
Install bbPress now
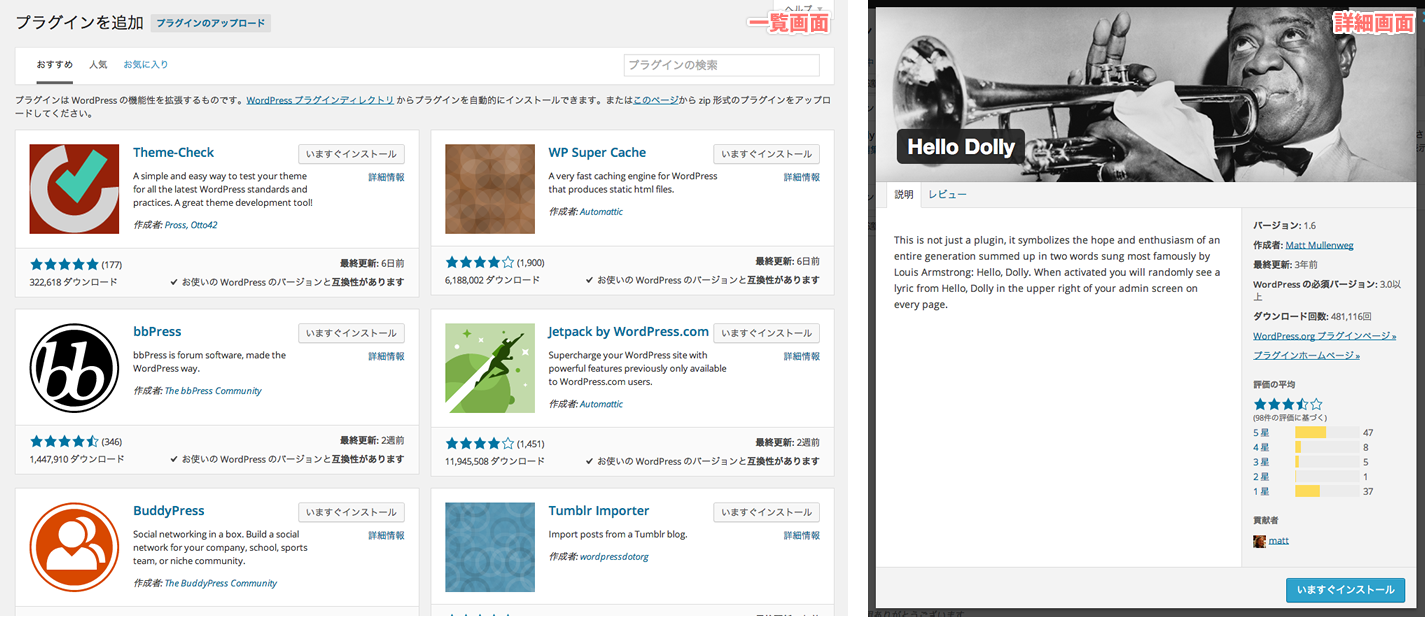[x=351, y=333]
